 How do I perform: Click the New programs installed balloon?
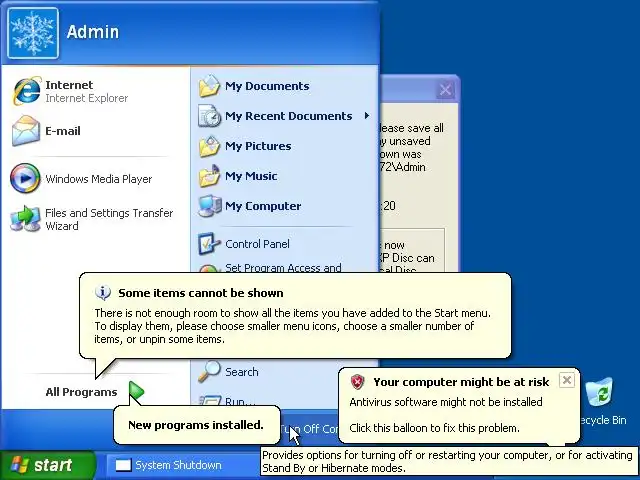click(x=196, y=425)
